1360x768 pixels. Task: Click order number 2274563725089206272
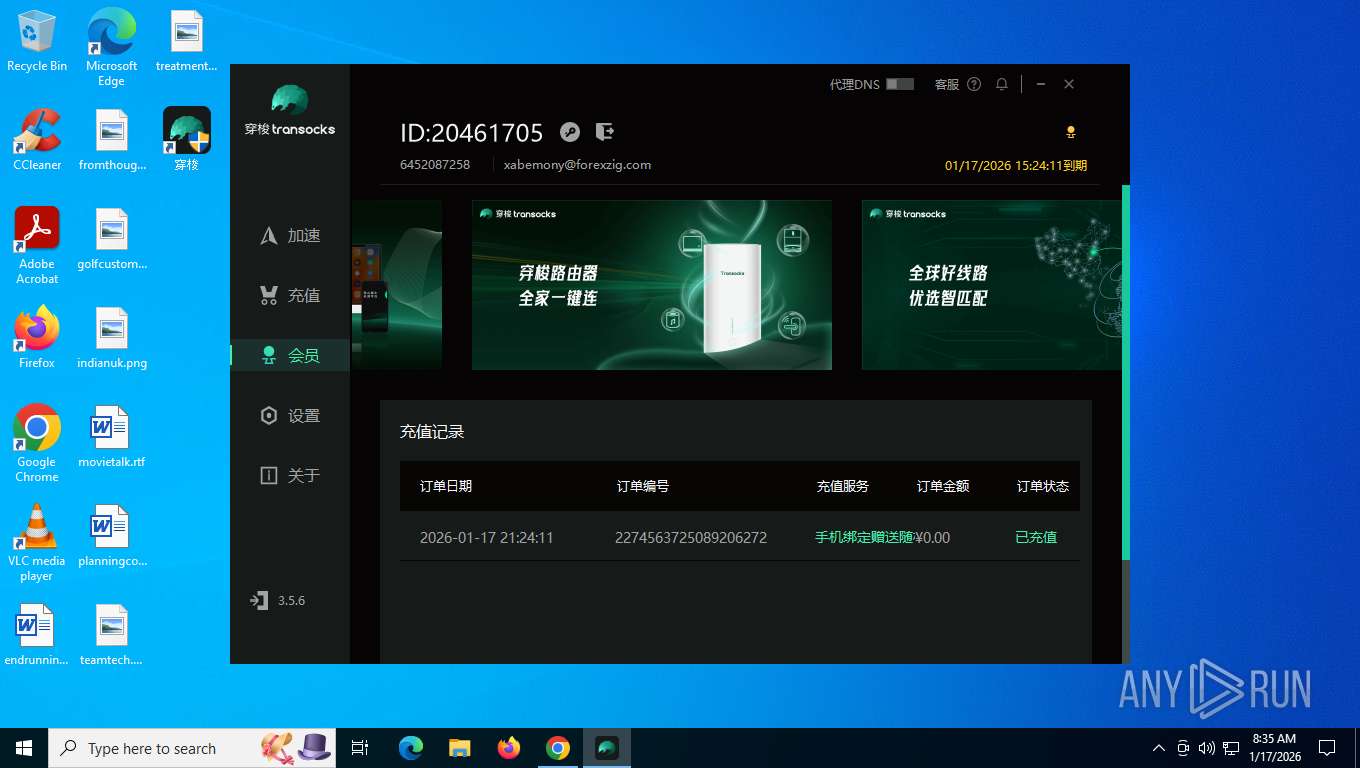coord(691,537)
